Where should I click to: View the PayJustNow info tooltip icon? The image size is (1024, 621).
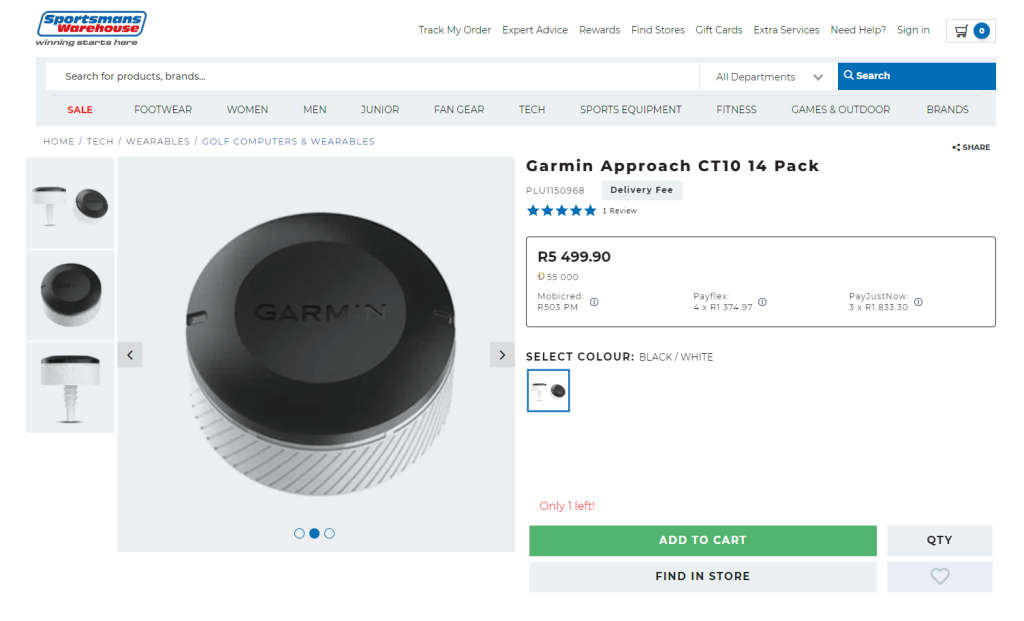pos(918,301)
